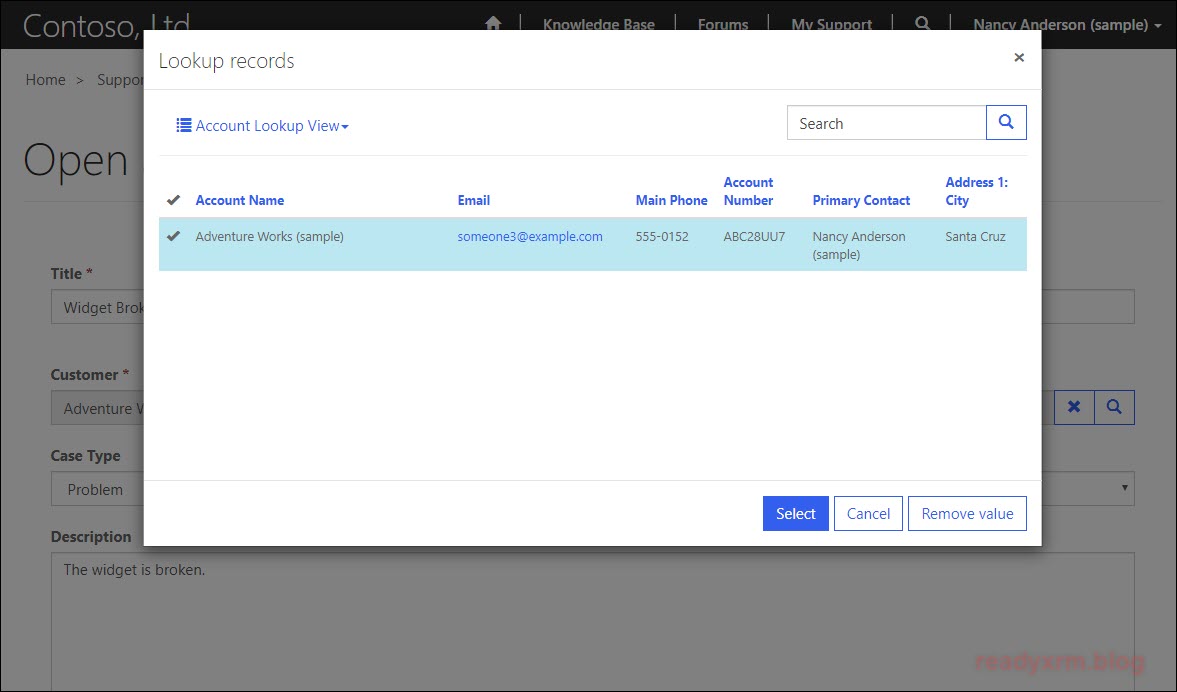Screen dimensions: 1177x692
Task: Toggle the Adventure Works row checkmark
Action: (174, 237)
